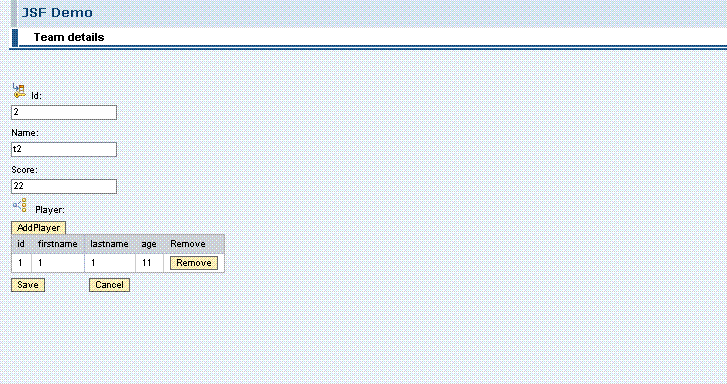727x384 pixels.
Task: Focus the Score input field containing 22
Action: pos(64,186)
